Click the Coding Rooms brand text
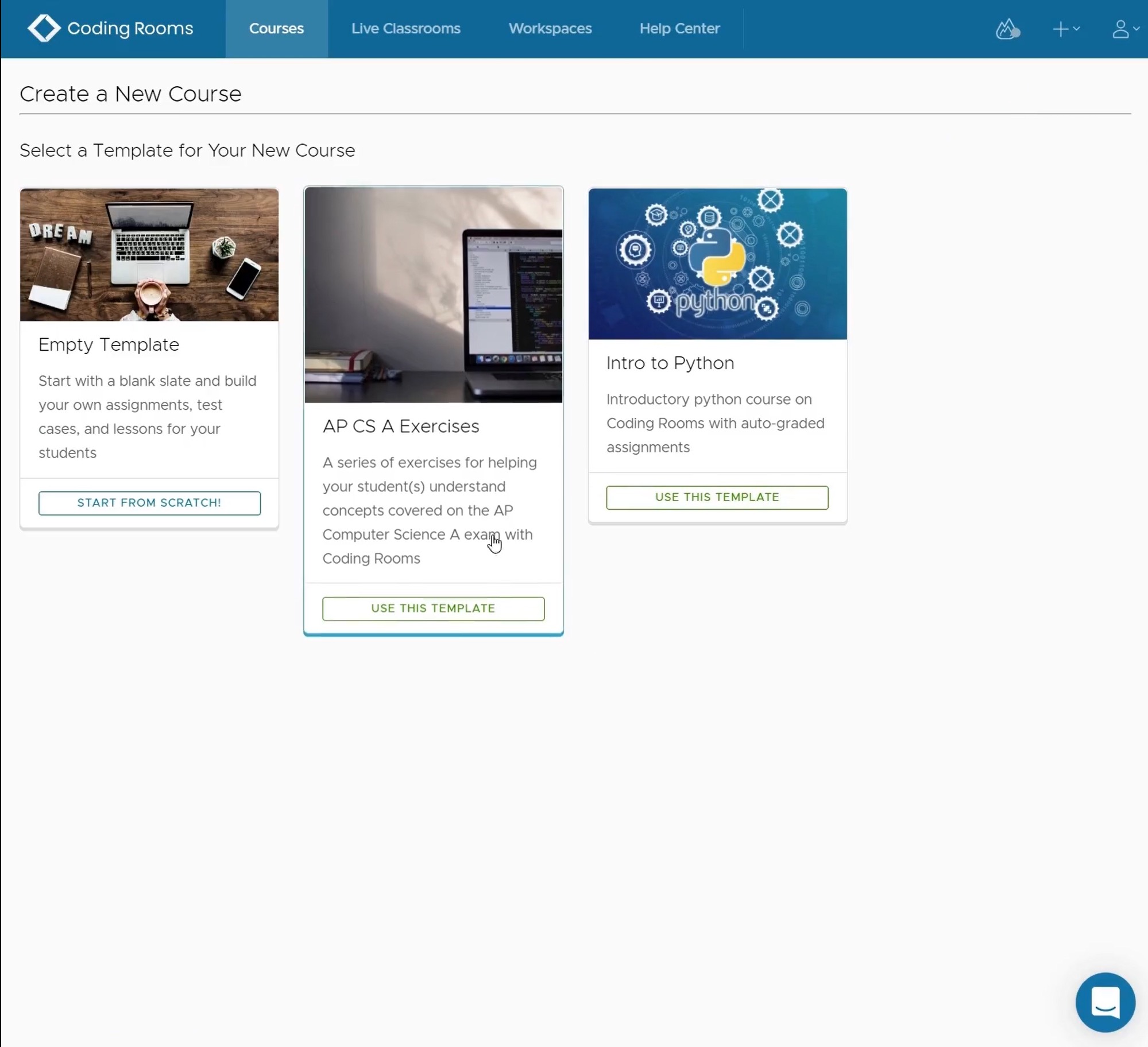Screen dimensions: 1148x1047 point(130,28)
